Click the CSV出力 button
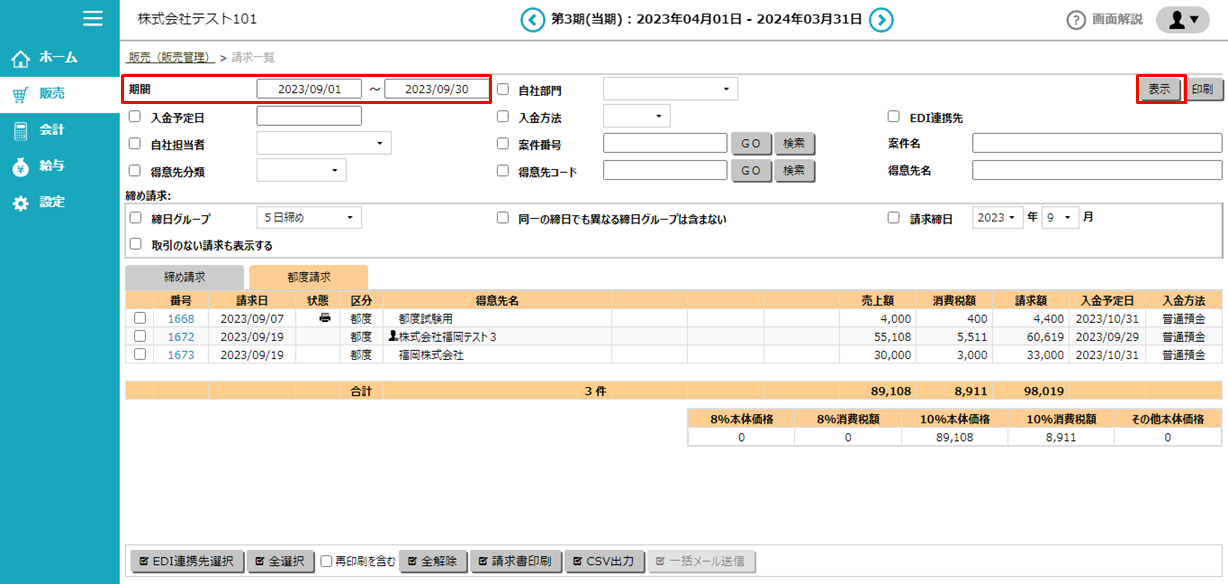The height and width of the screenshot is (584, 1228). pyautogui.click(x=603, y=562)
